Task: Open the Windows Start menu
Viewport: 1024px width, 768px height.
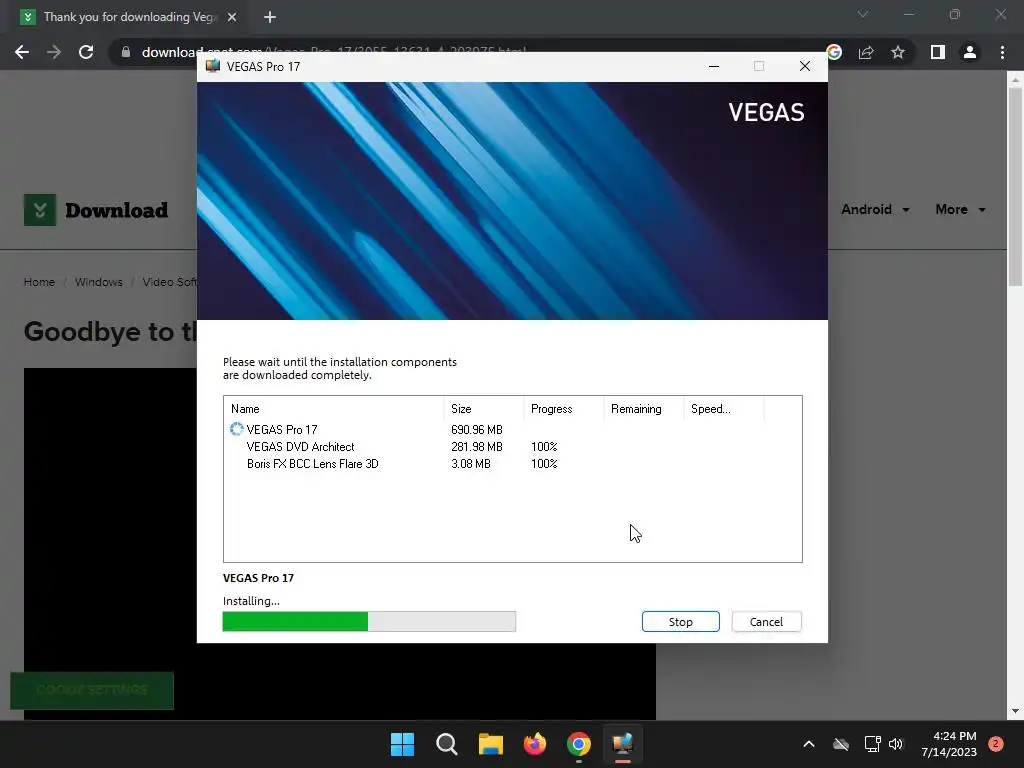Action: [x=402, y=744]
